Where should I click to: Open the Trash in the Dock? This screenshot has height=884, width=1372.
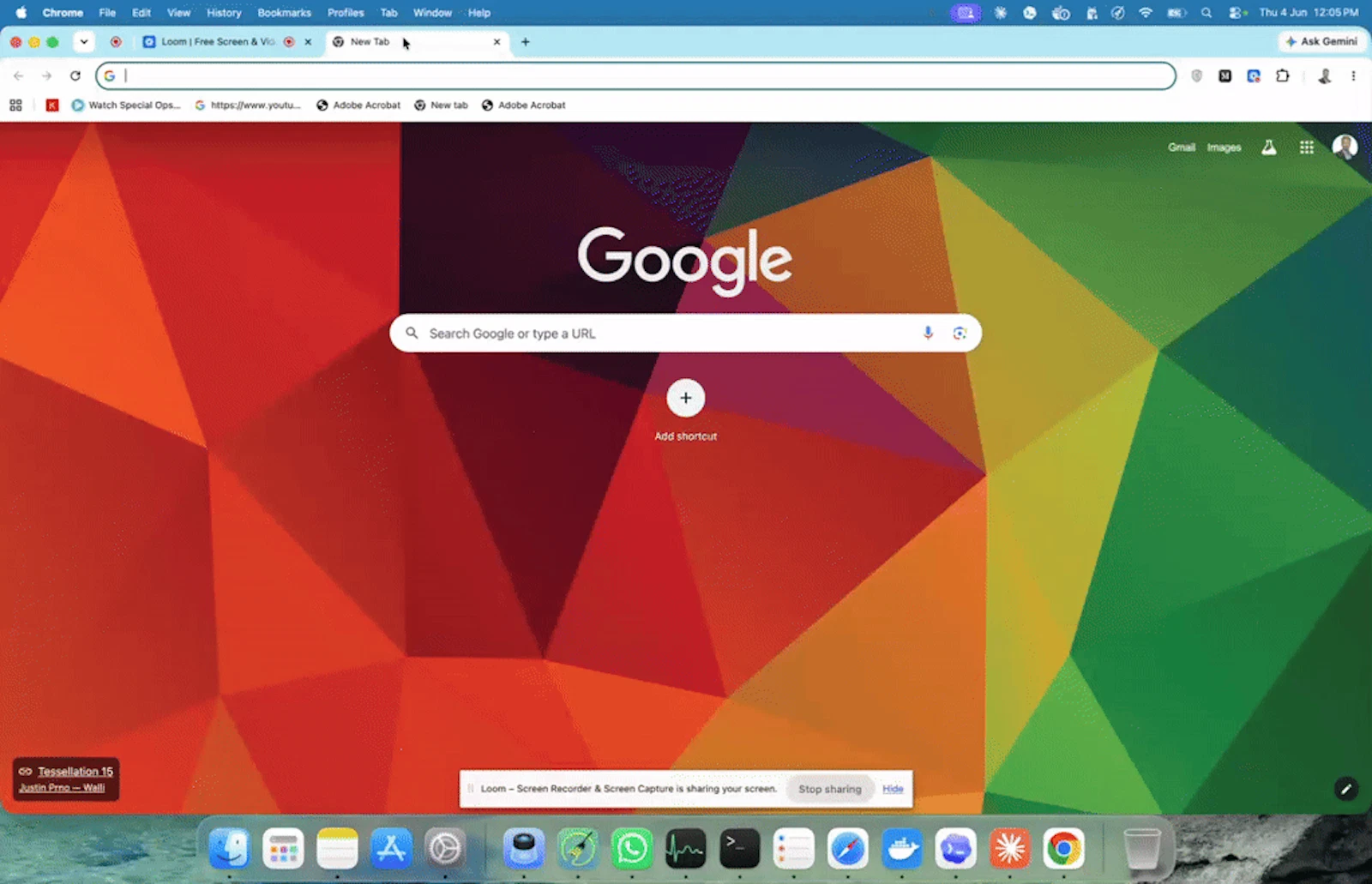coord(1141,849)
